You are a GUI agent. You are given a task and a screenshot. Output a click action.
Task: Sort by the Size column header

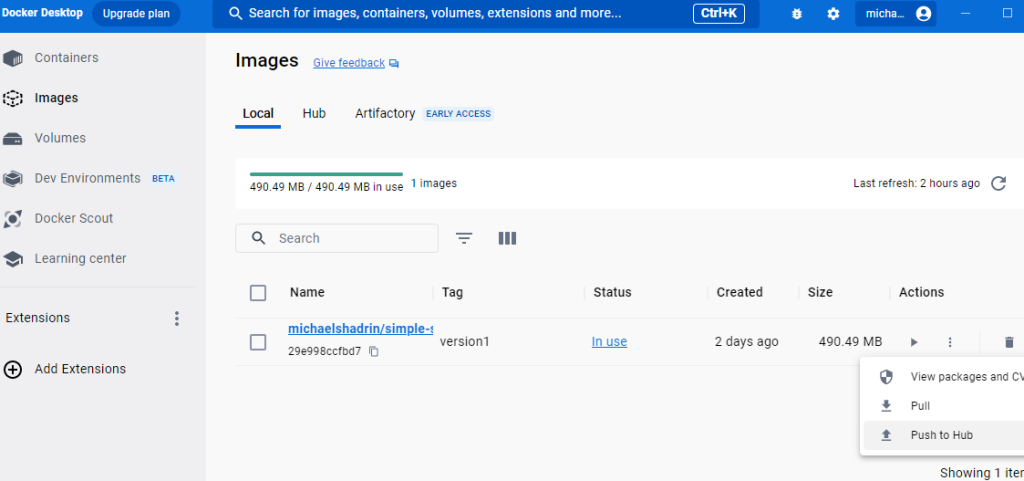[x=820, y=292]
